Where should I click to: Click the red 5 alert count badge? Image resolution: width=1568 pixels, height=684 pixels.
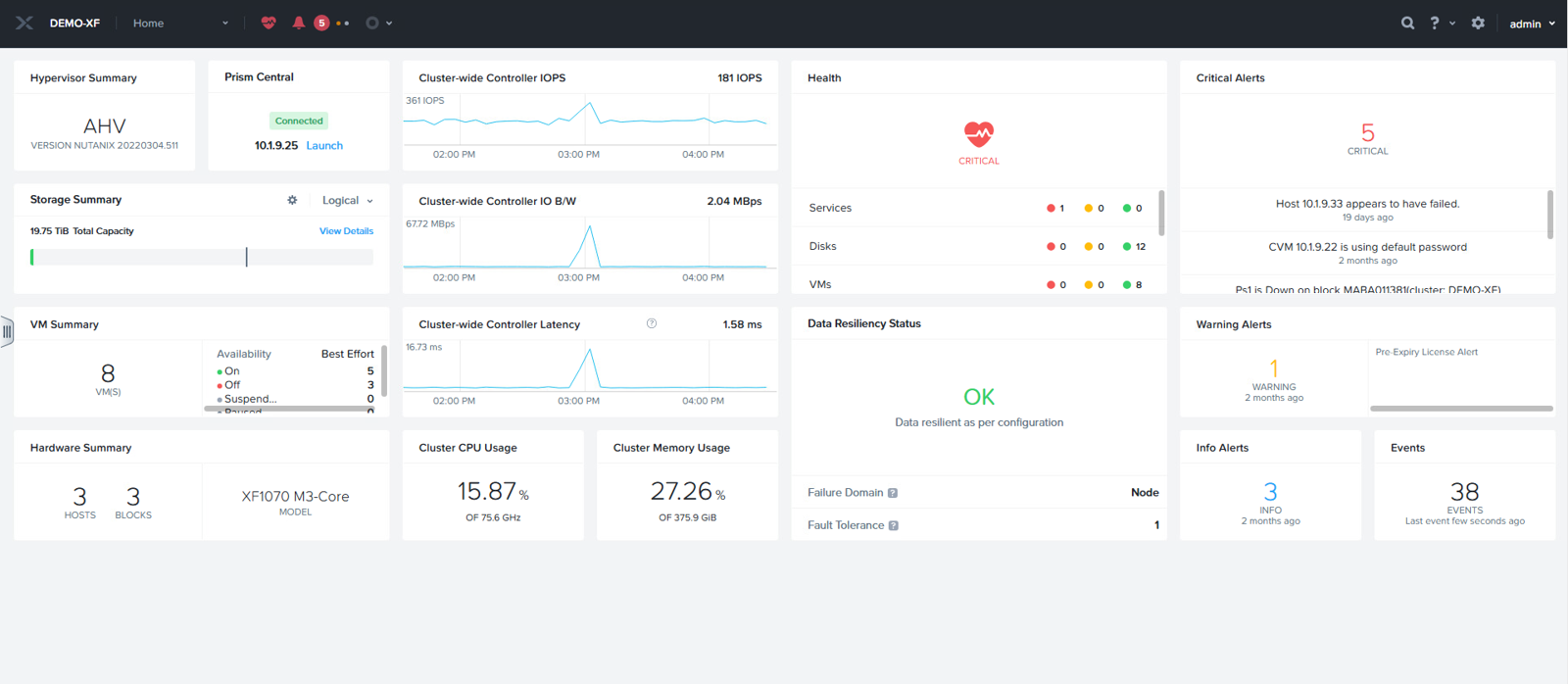tap(321, 23)
